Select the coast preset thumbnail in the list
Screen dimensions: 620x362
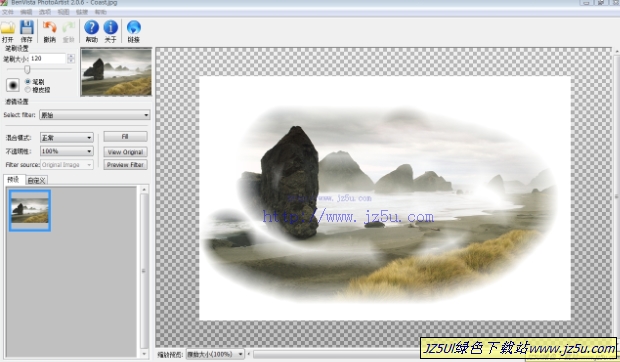pyautogui.click(x=30, y=211)
